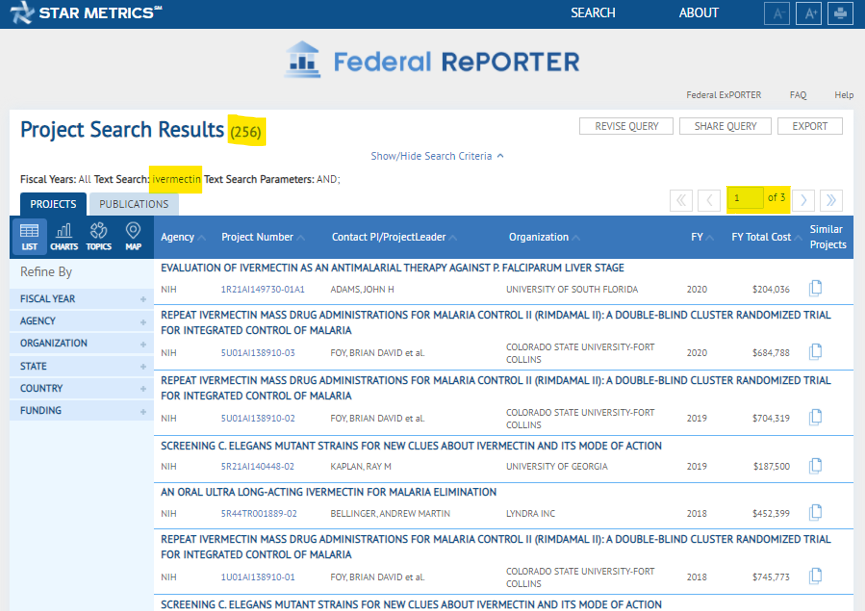
Task: Click the Similar Projects column header
Action: click(827, 237)
